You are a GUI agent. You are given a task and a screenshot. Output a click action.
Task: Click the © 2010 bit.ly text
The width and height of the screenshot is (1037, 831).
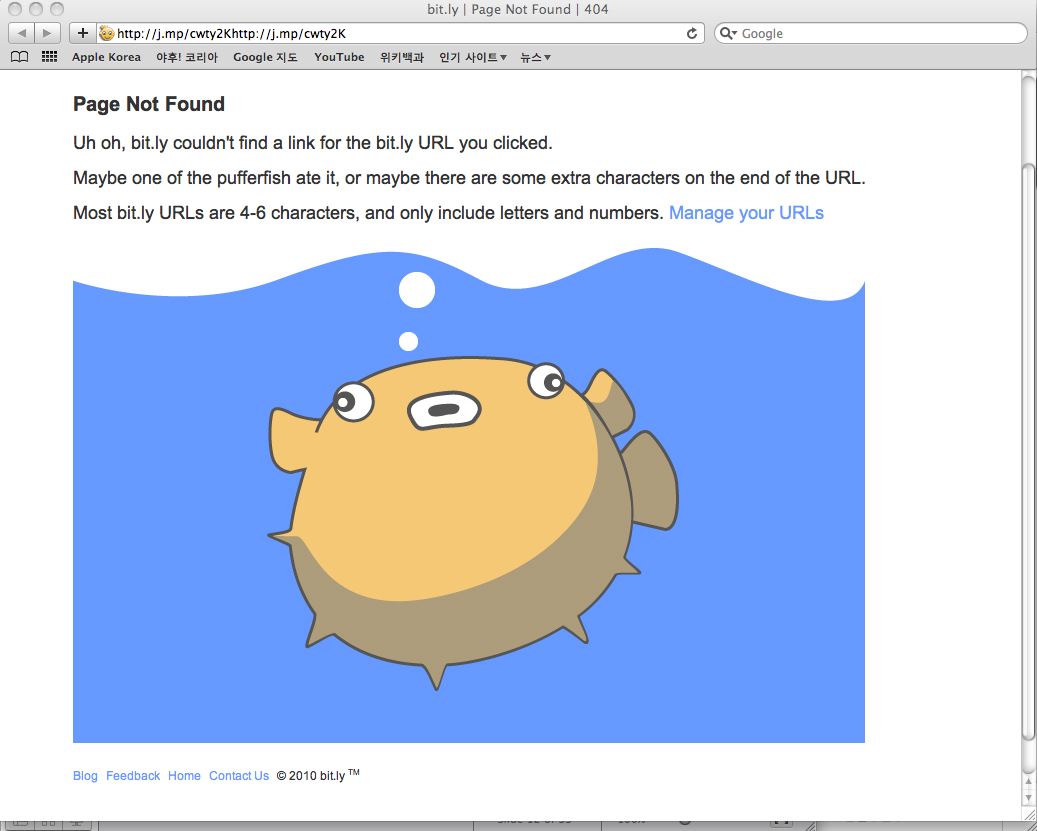[318, 775]
